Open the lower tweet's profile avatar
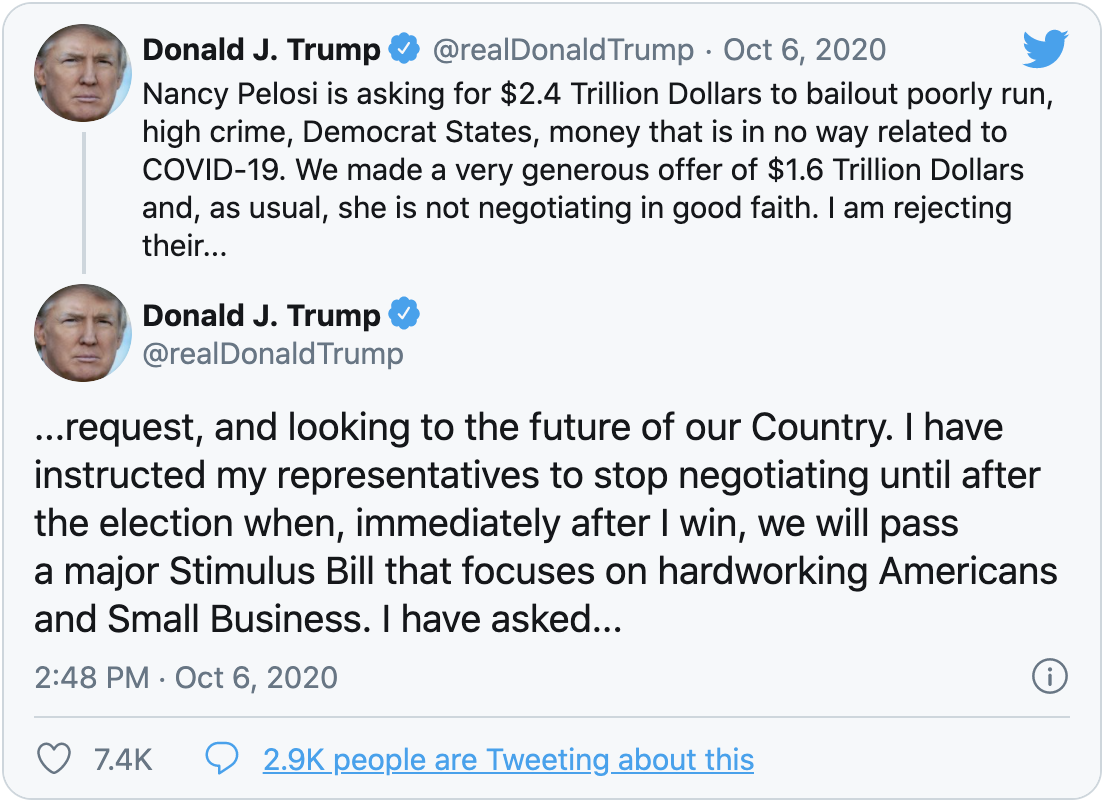1104x800 pixels. tap(83, 332)
